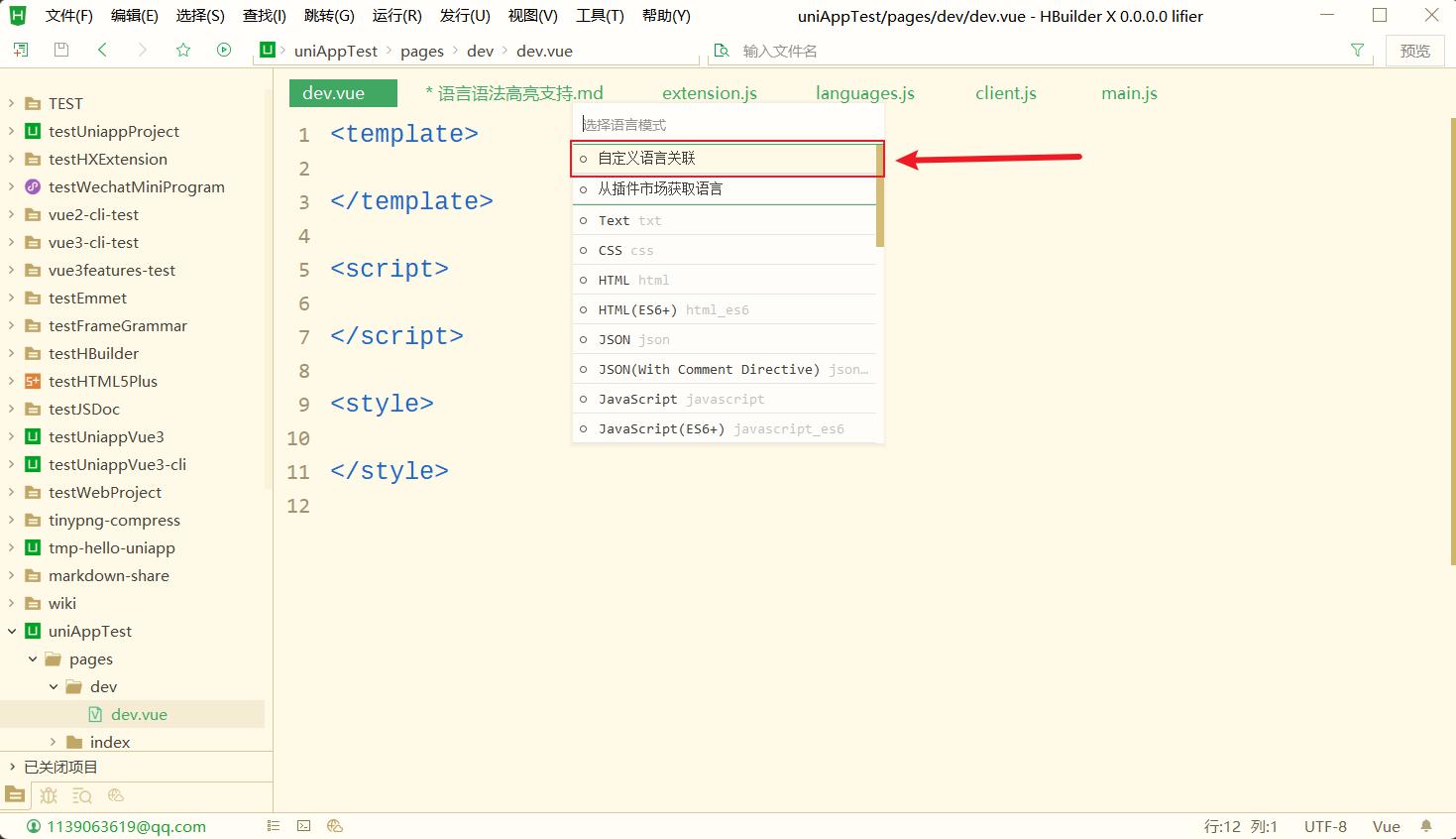Click the 预览 preview button
The image size is (1456, 839).
click(x=1415, y=51)
